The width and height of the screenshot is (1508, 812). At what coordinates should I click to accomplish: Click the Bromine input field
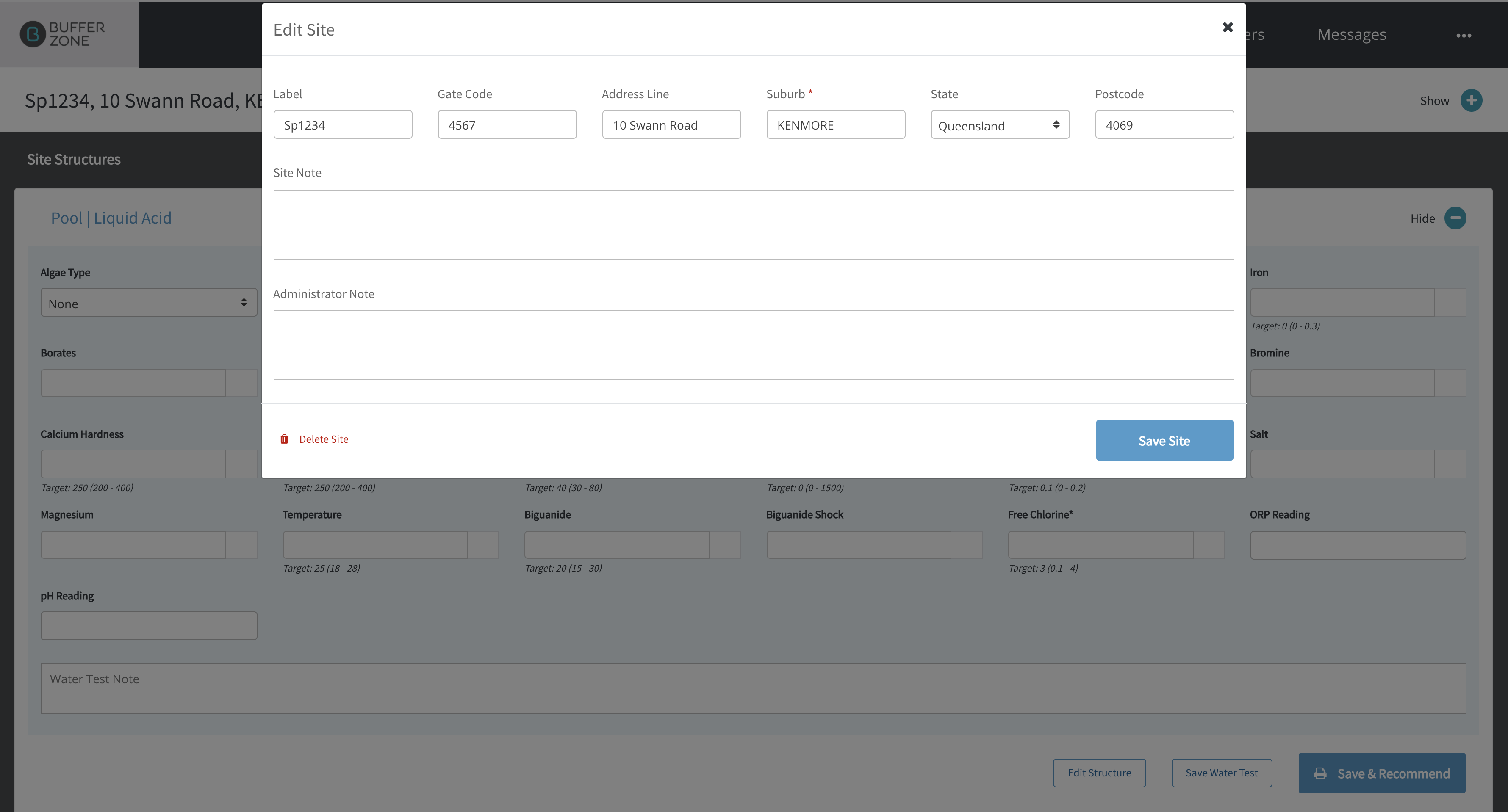[x=1342, y=383]
